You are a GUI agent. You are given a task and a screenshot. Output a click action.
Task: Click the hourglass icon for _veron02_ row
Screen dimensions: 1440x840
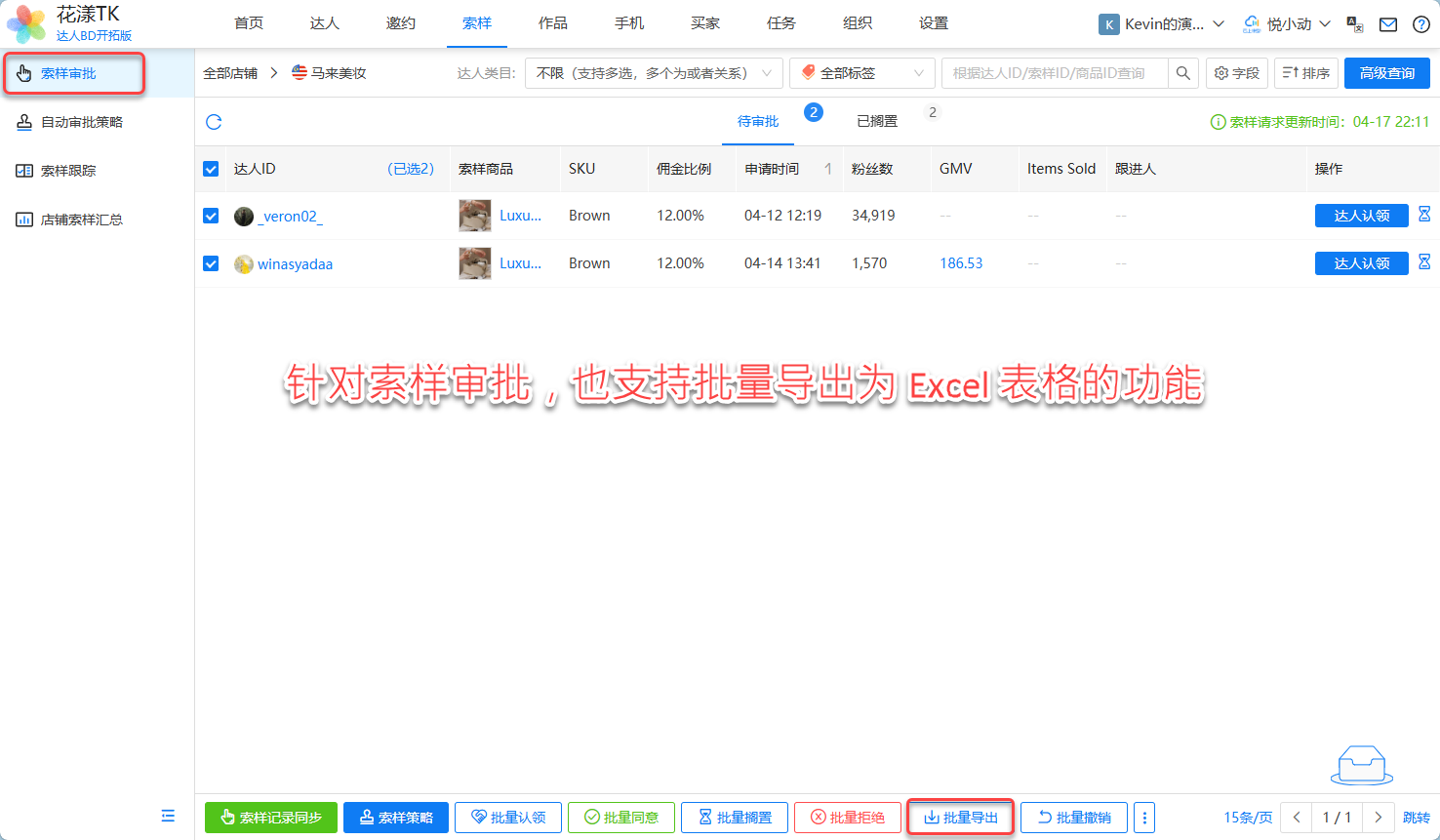click(1424, 215)
